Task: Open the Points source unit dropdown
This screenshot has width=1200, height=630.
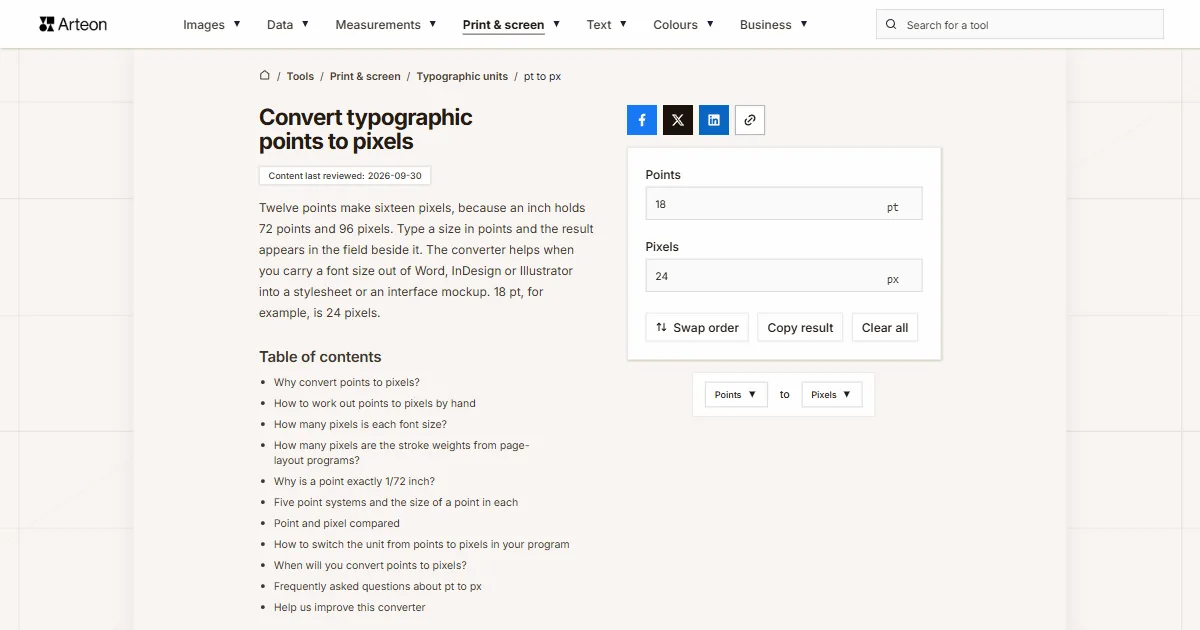Action: (x=736, y=395)
